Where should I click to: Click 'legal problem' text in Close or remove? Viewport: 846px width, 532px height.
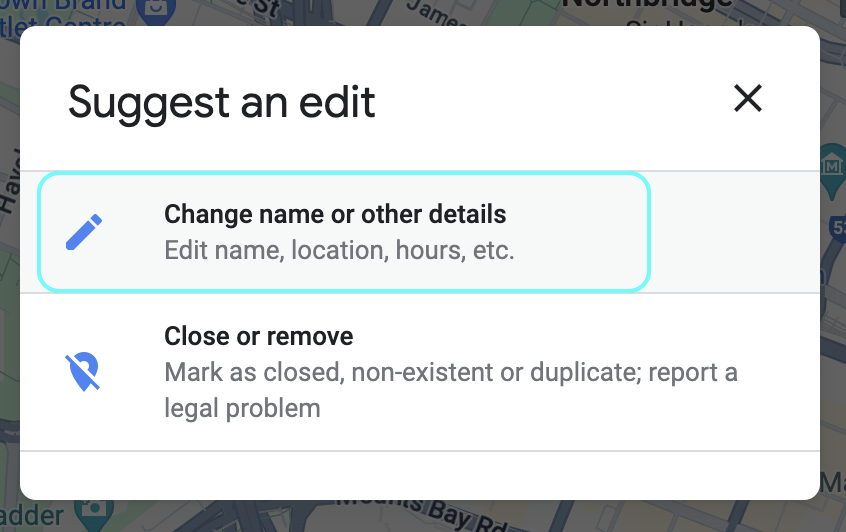pos(243,408)
